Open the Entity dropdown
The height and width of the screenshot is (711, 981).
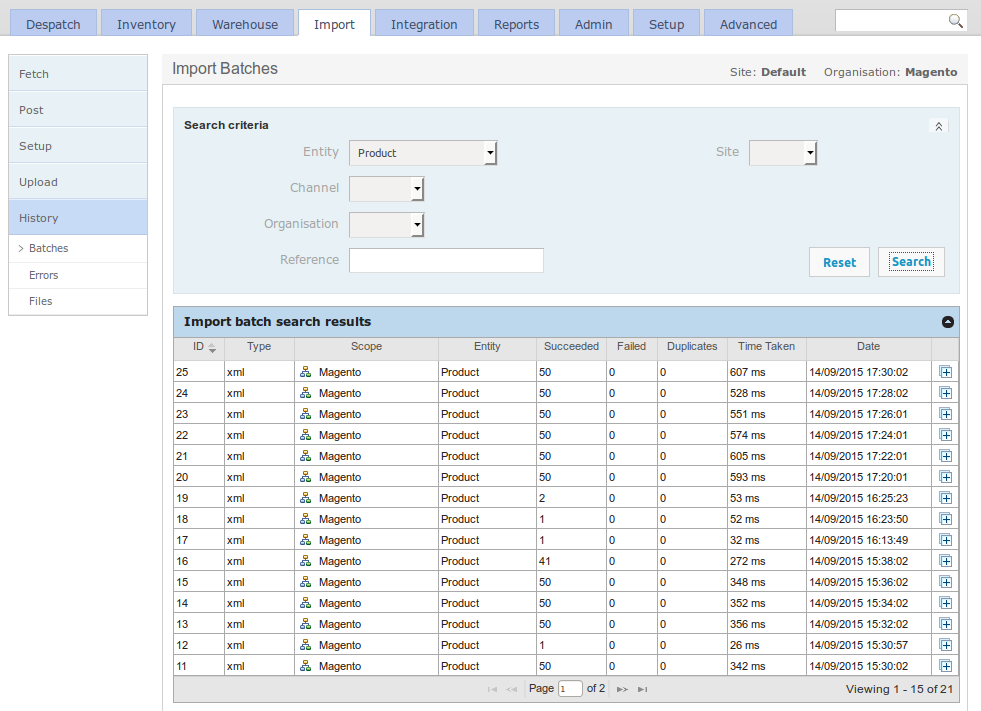tap(489, 152)
